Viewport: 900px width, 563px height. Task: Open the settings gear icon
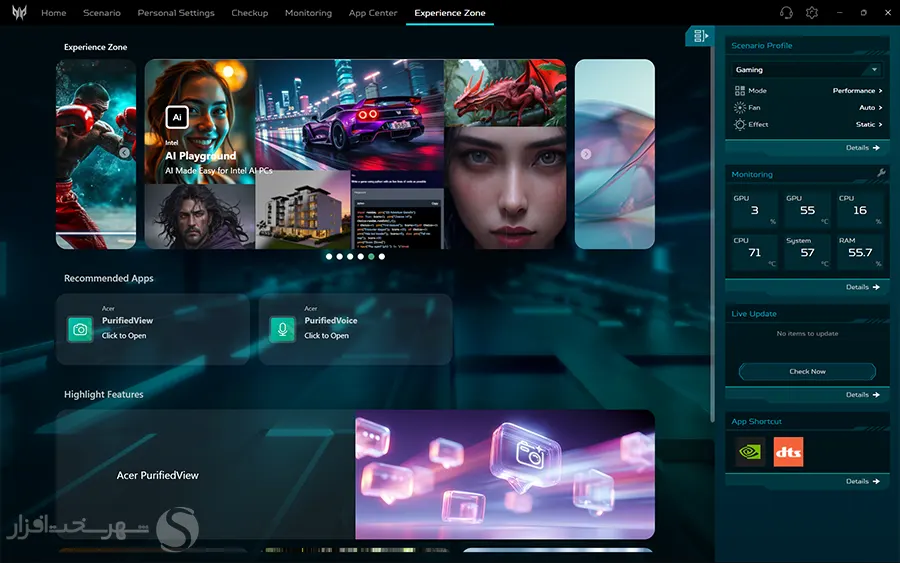tap(812, 13)
